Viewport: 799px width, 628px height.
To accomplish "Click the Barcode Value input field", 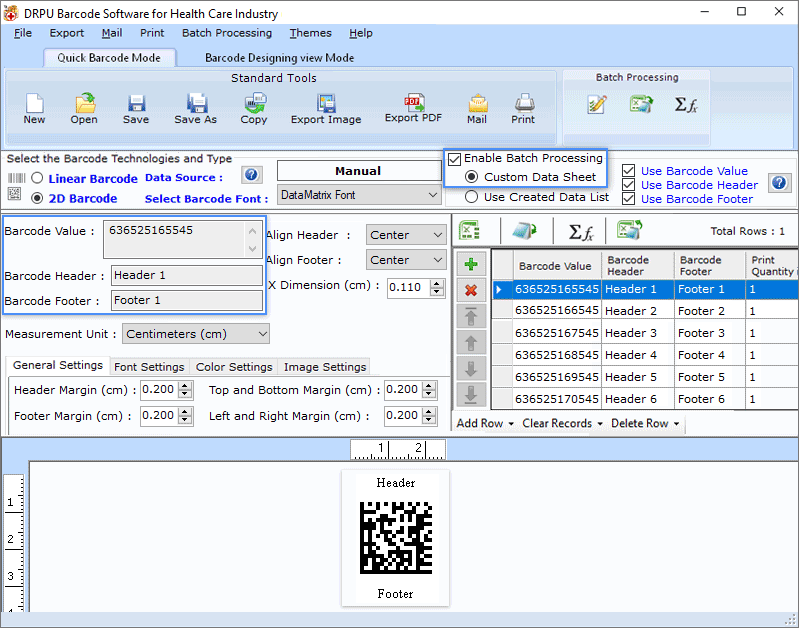I will [182, 239].
